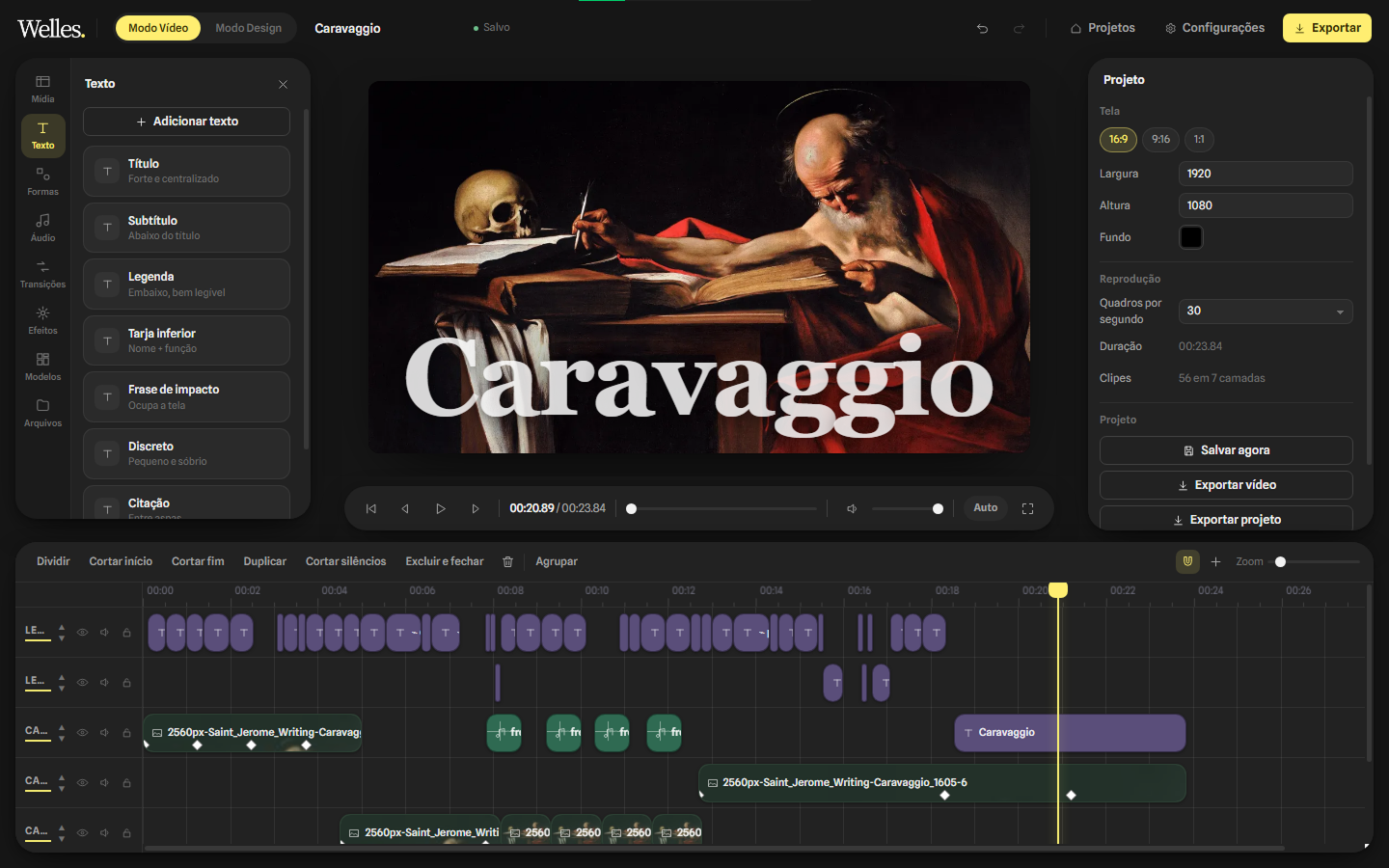The height and width of the screenshot is (868, 1389).
Task: Add a new track with the plus icon
Action: point(1215,561)
